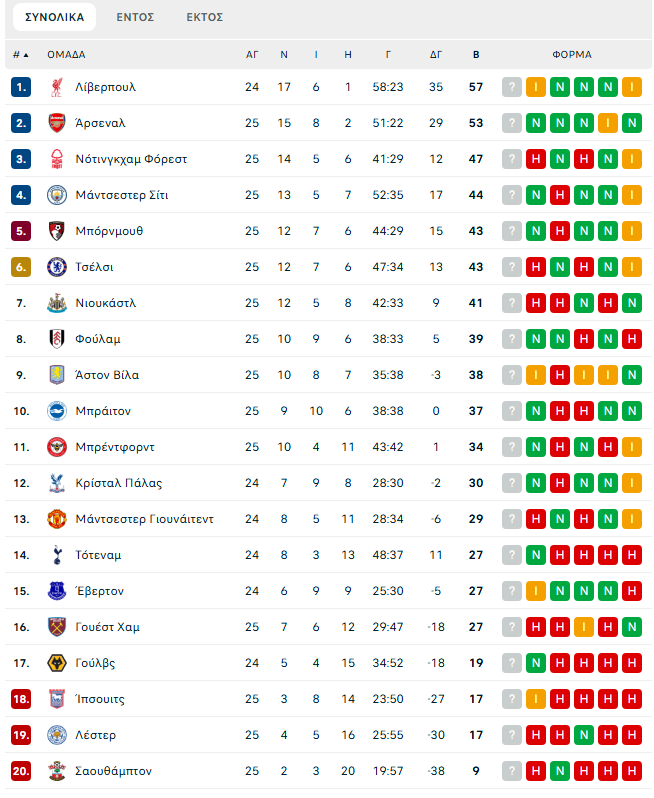Select the ΣΥΝΟΛΙΚΑ tab
654x798 pixels.
pyautogui.click(x=54, y=17)
